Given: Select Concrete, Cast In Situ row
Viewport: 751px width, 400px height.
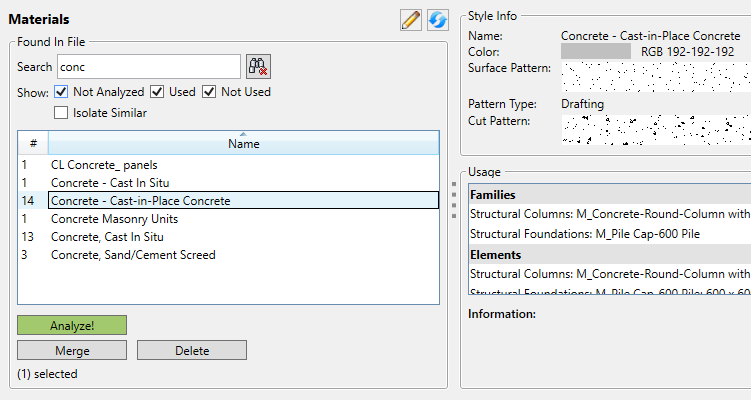Looking at the screenshot, I should coord(228,237).
